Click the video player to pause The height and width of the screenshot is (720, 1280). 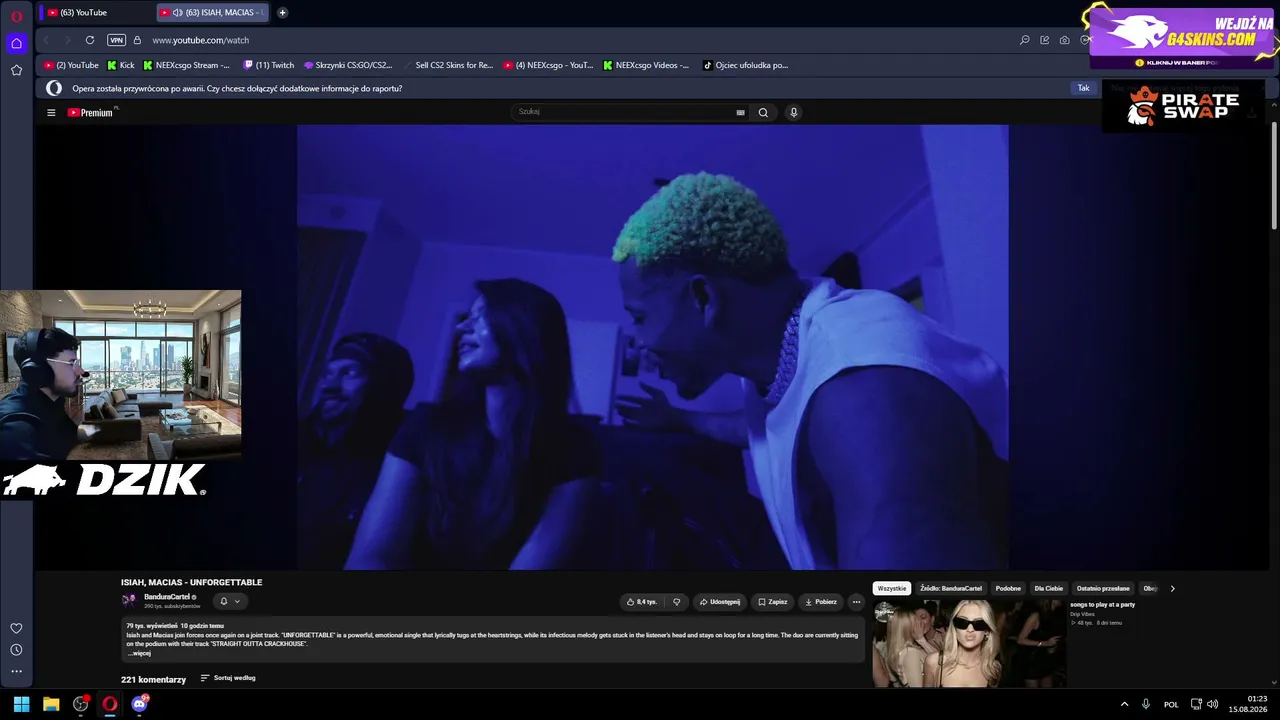652,346
